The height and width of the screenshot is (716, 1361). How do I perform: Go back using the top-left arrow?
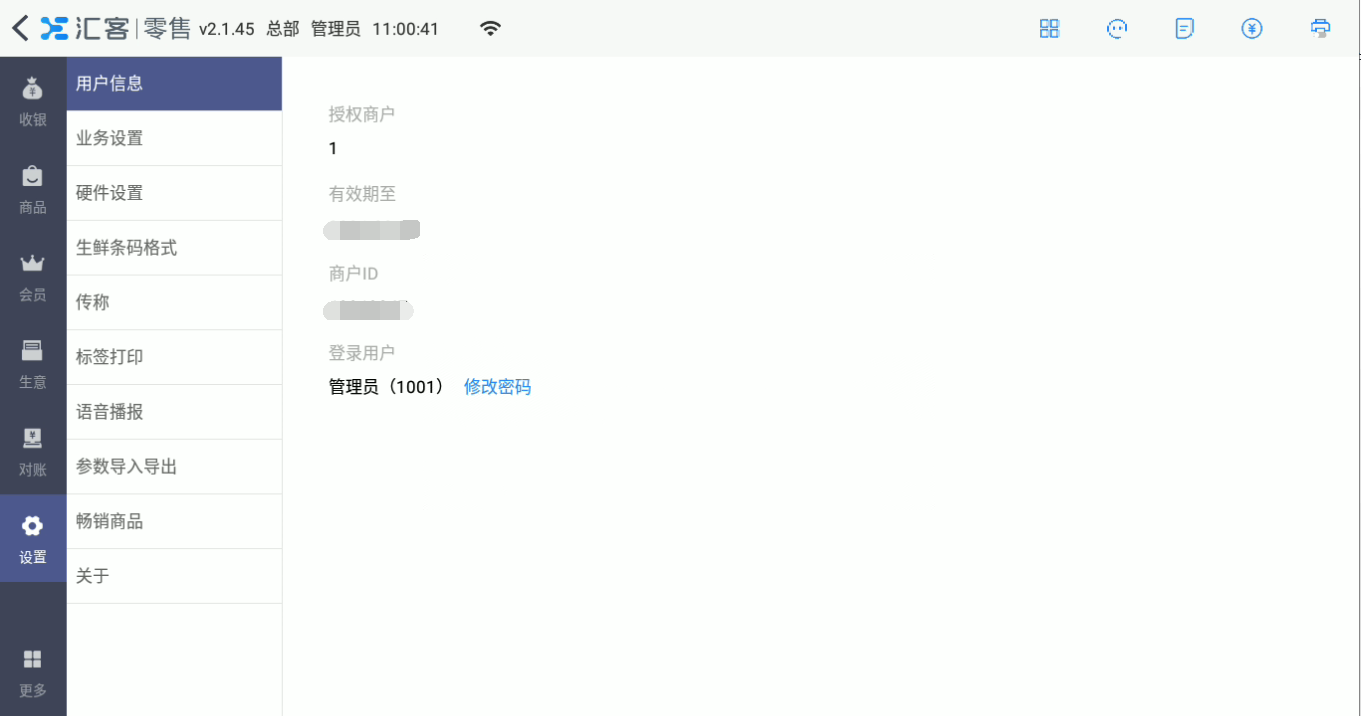coord(20,28)
